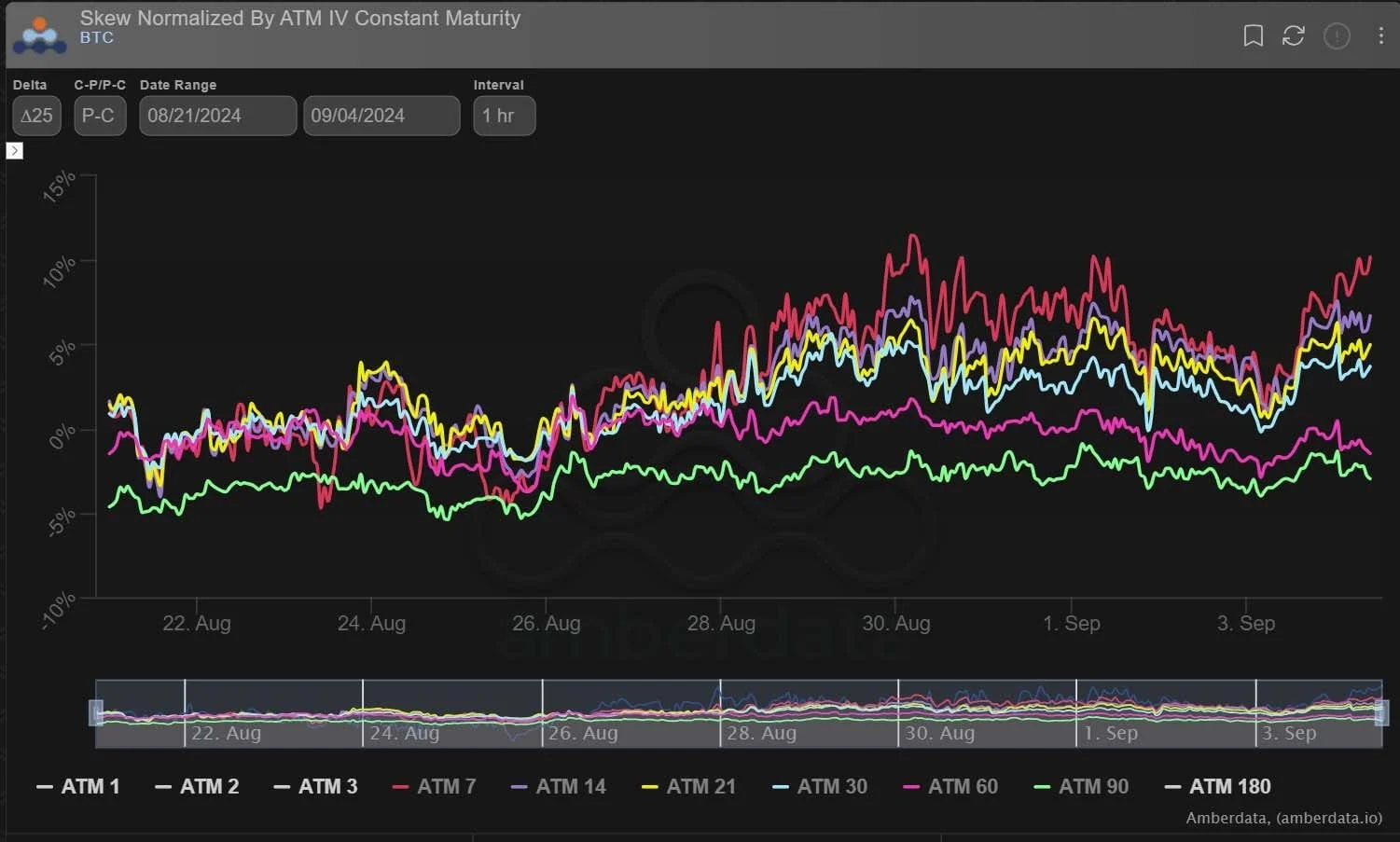
Task: Click the 10% y-axis label
Action: tap(59, 270)
